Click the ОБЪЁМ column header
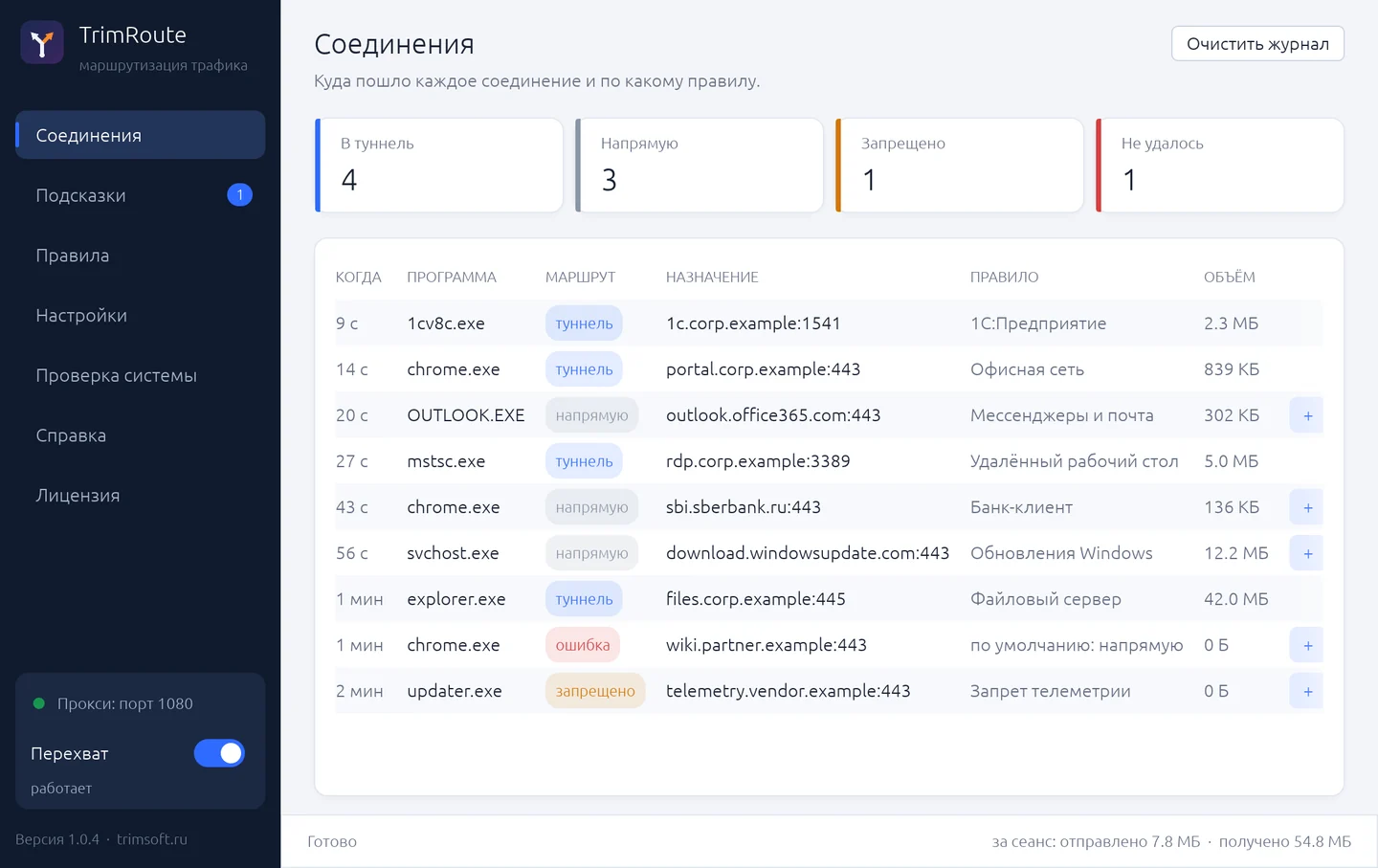Viewport: 1378px width, 868px height. pyautogui.click(x=1230, y=278)
